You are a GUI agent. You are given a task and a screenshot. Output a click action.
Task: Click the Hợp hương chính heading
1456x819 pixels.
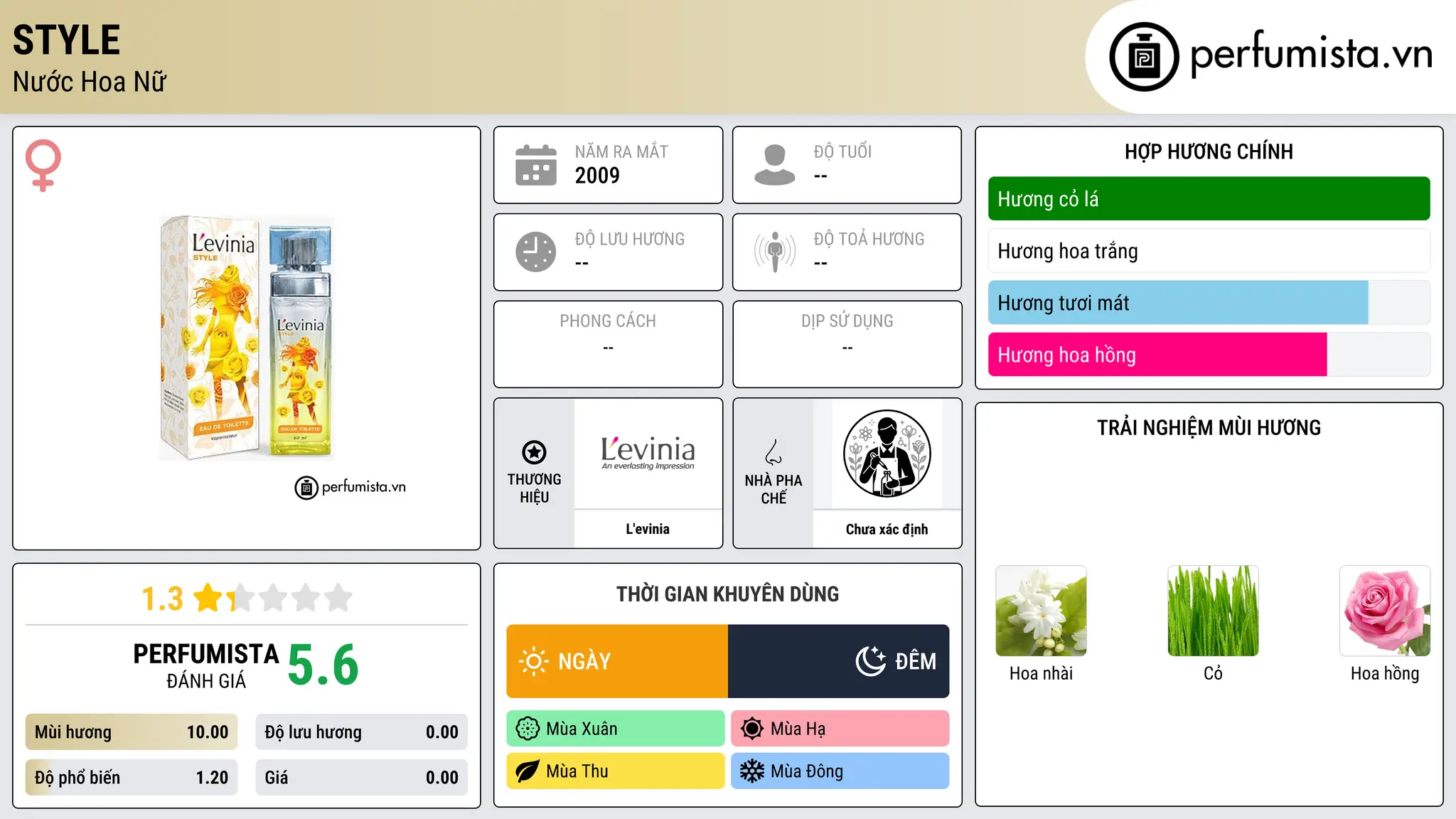[1209, 151]
